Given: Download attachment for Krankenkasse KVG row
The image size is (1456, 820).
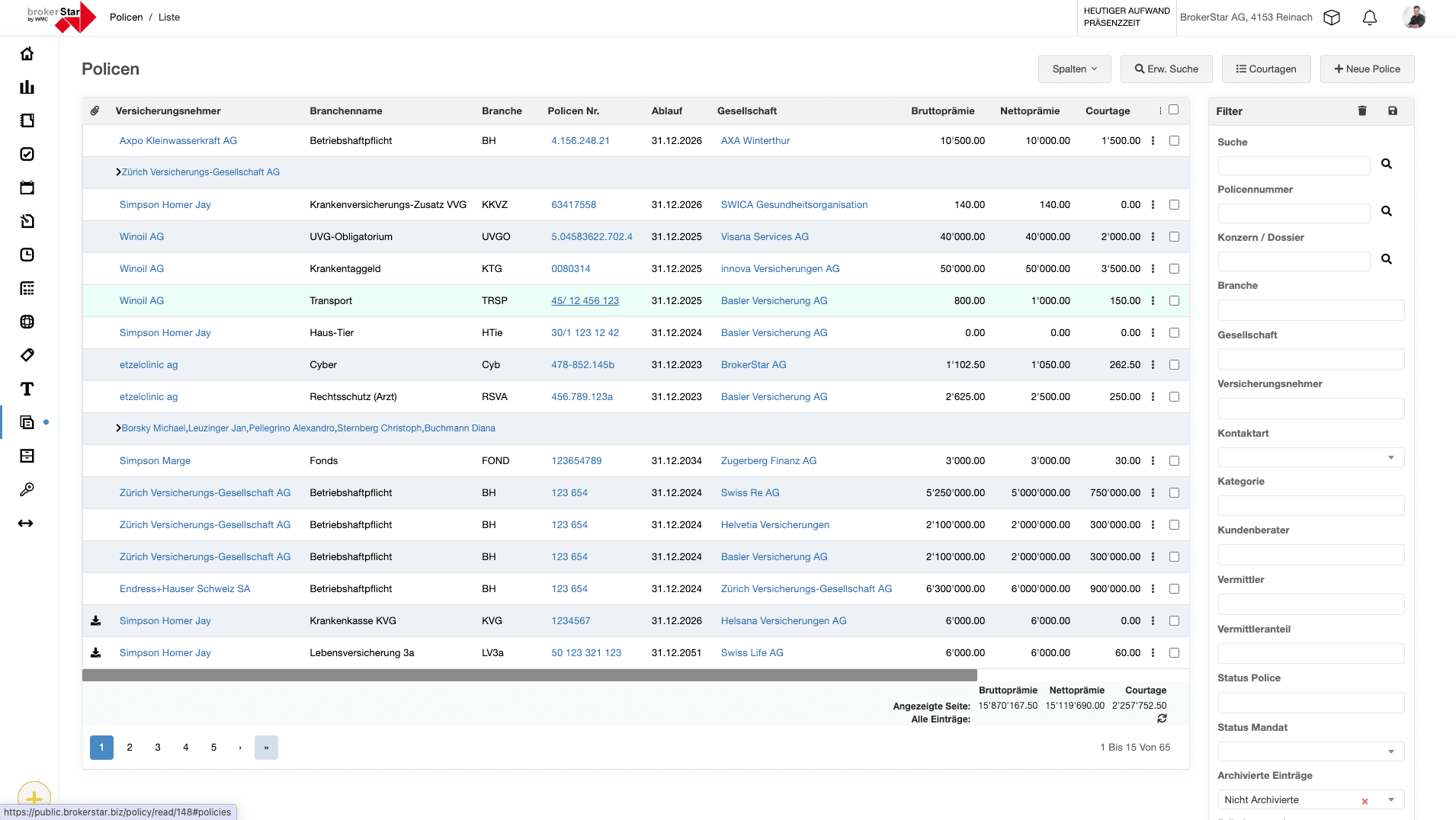Looking at the screenshot, I should point(96,621).
